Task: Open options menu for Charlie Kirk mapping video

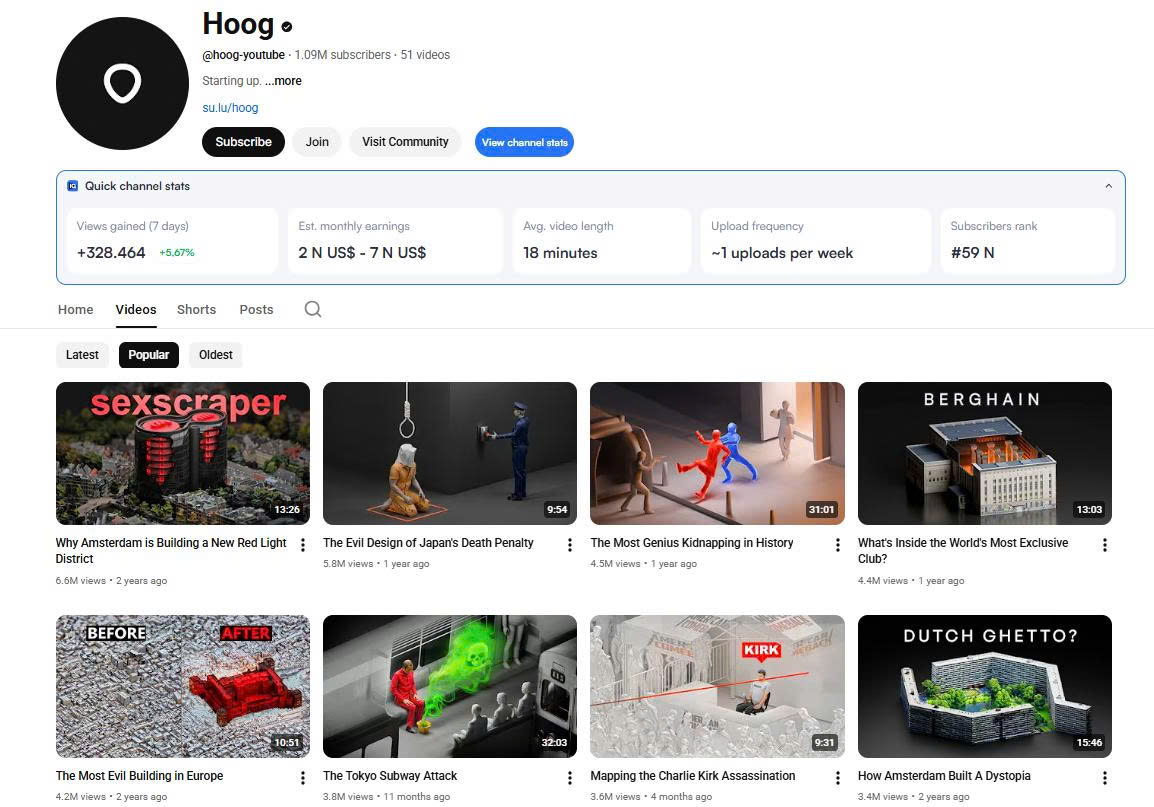Action: pyautogui.click(x=838, y=778)
